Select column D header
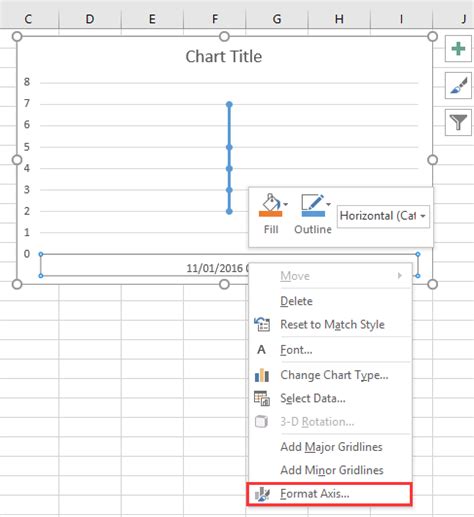474x517 pixels. (90, 19)
